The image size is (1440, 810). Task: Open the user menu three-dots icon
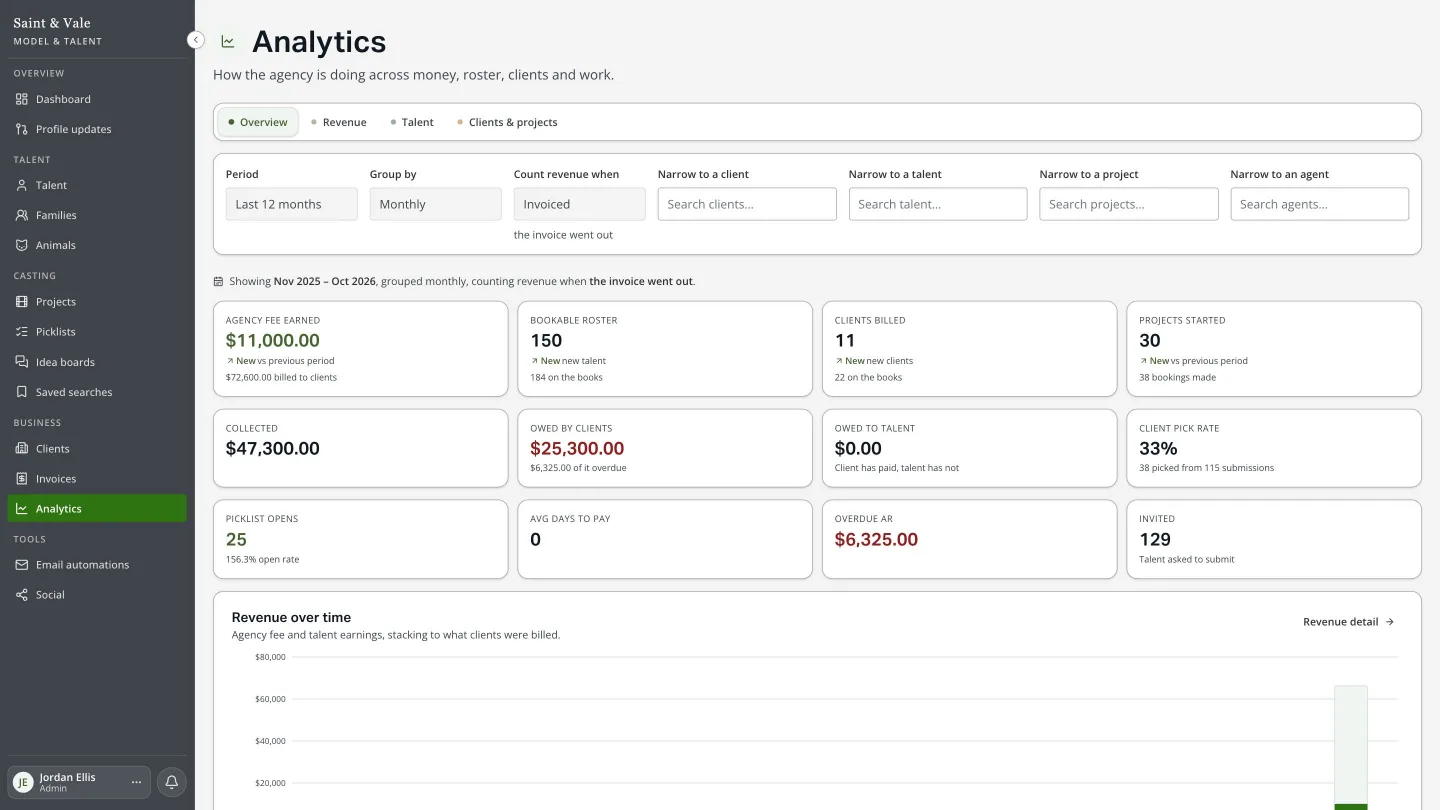click(136, 782)
